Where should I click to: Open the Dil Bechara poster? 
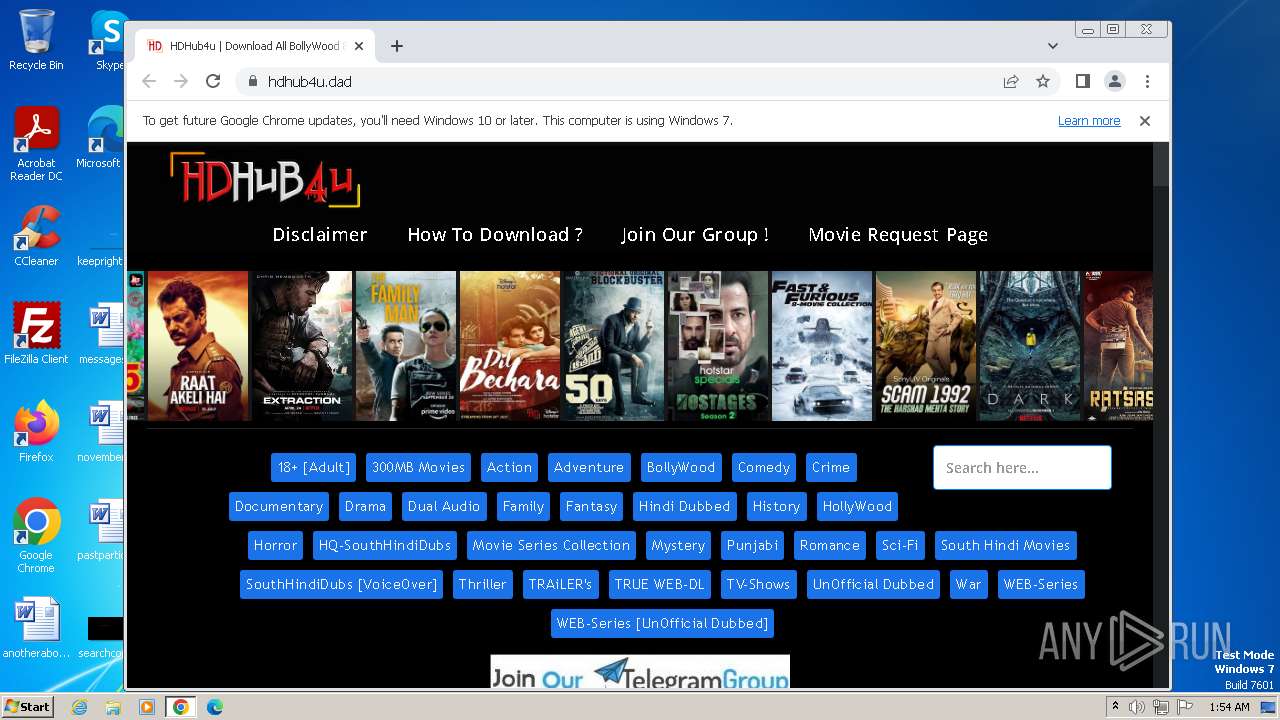(510, 346)
